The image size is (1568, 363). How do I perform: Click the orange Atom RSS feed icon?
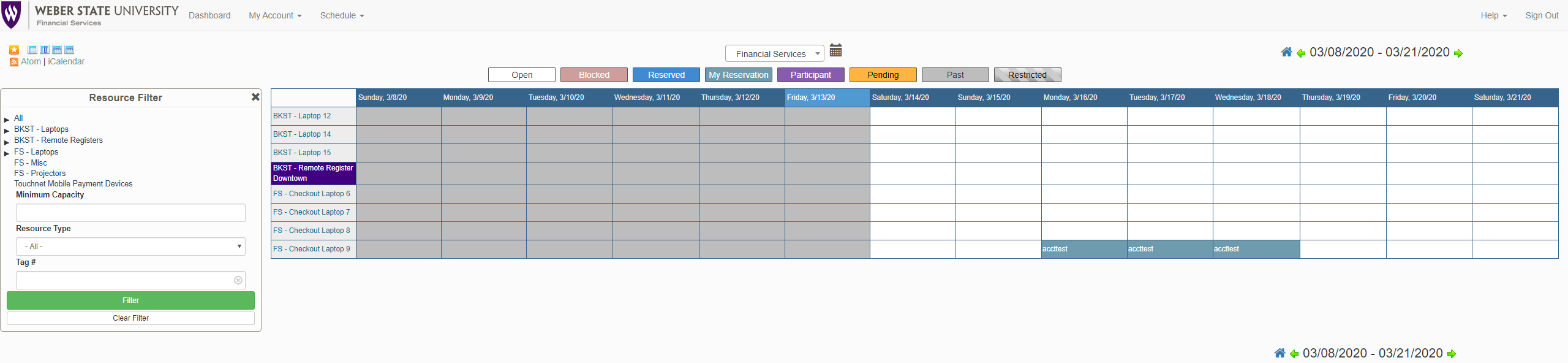(x=14, y=62)
